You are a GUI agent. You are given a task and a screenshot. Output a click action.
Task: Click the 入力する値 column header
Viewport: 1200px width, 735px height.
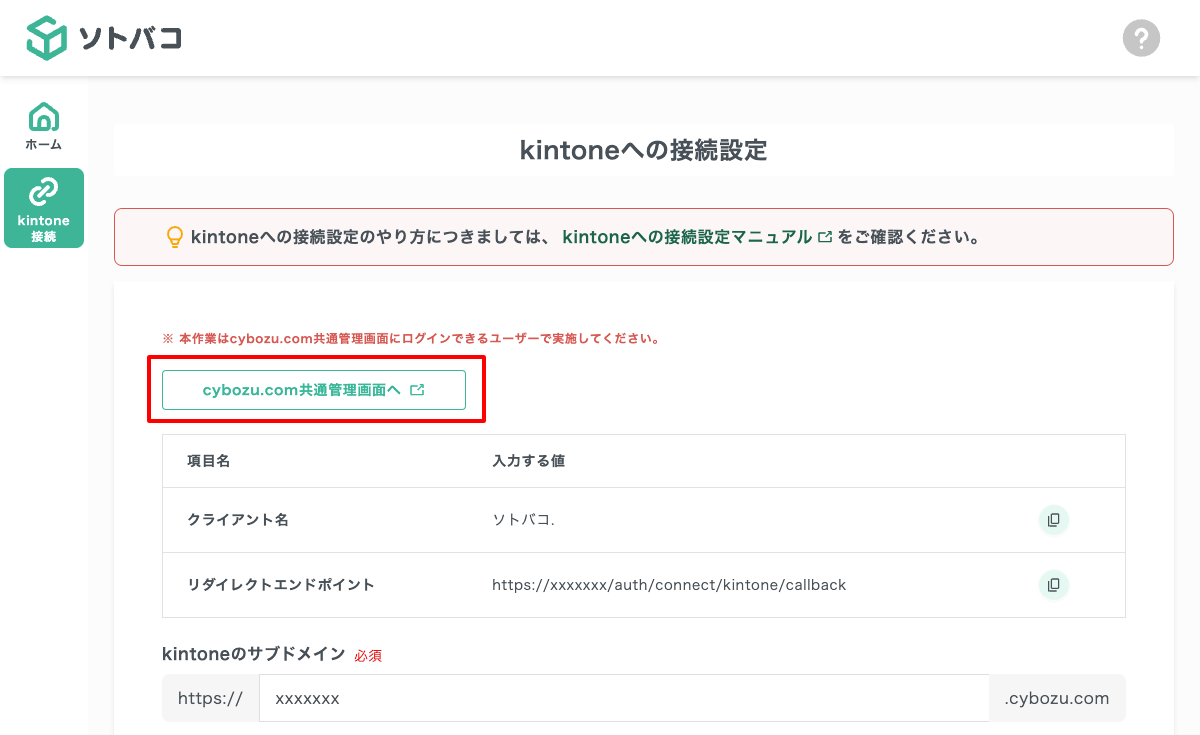pos(529,461)
